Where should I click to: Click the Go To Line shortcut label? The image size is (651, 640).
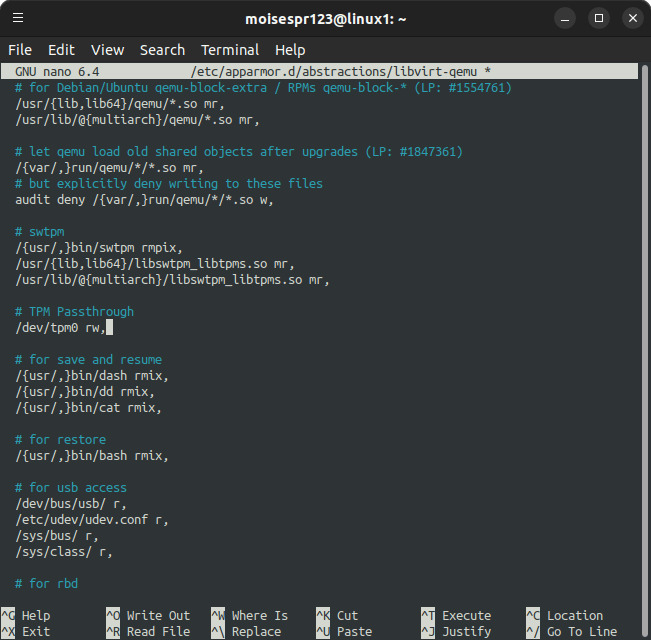coord(582,632)
